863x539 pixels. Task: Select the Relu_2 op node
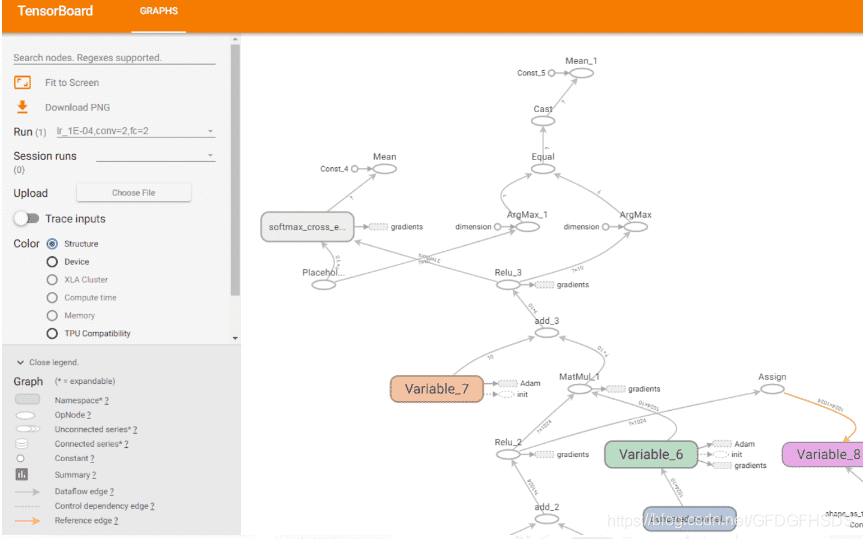(508, 454)
